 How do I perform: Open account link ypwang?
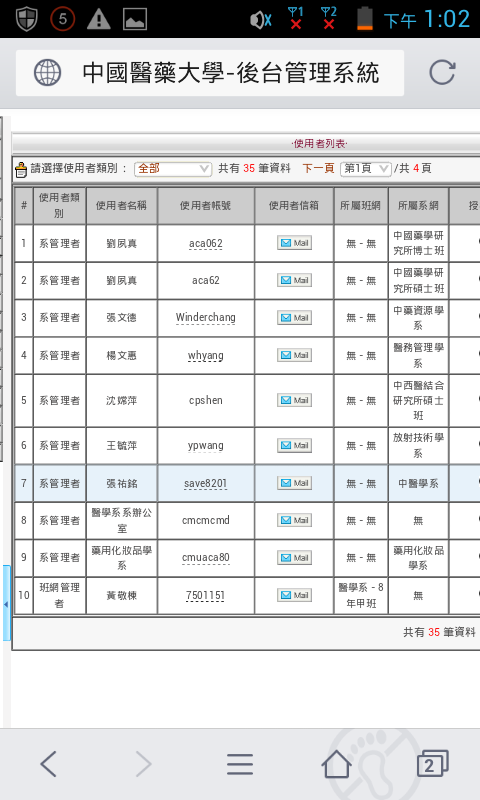pyautogui.click(x=206, y=445)
